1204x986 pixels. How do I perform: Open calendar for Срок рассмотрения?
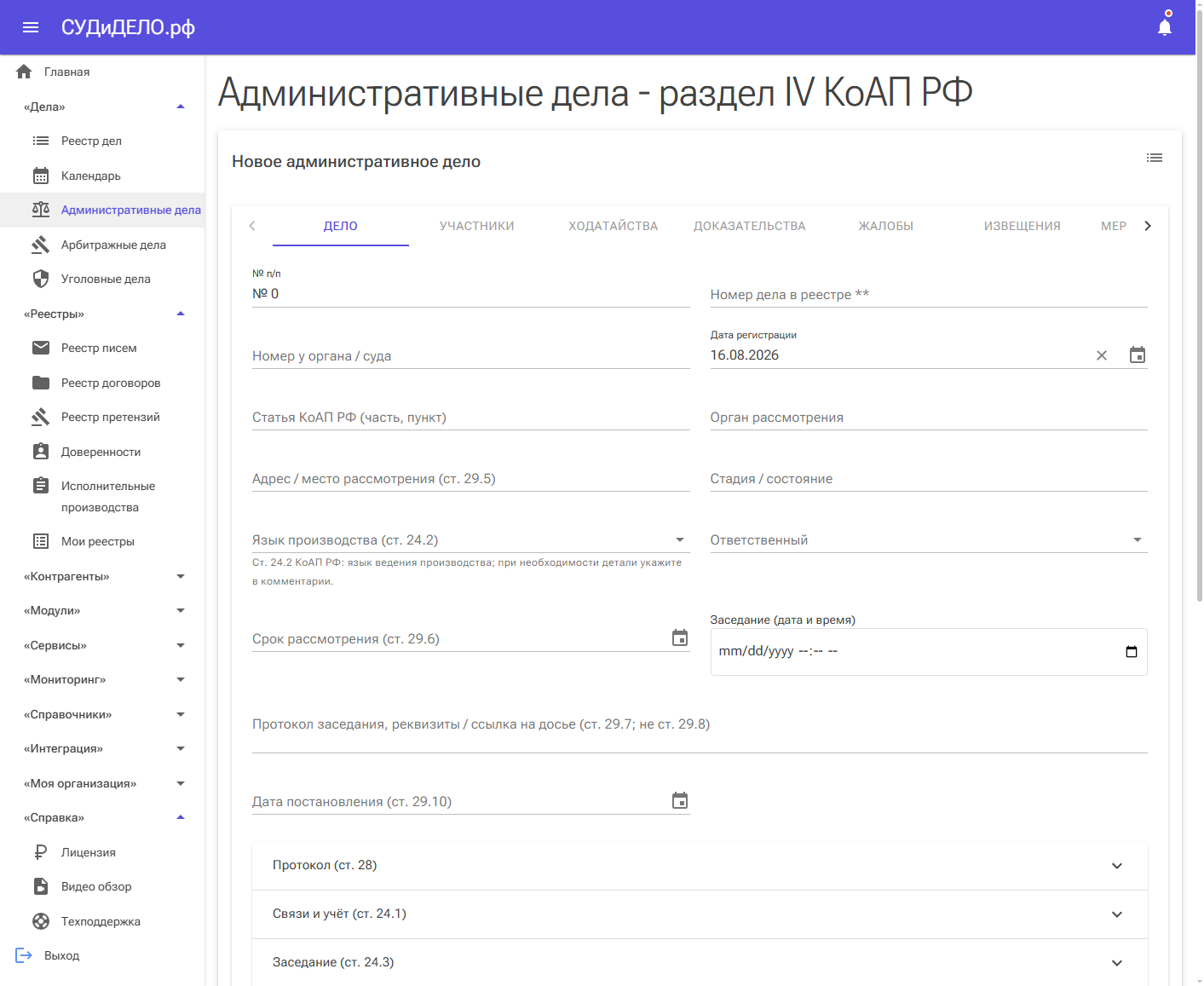click(x=680, y=637)
